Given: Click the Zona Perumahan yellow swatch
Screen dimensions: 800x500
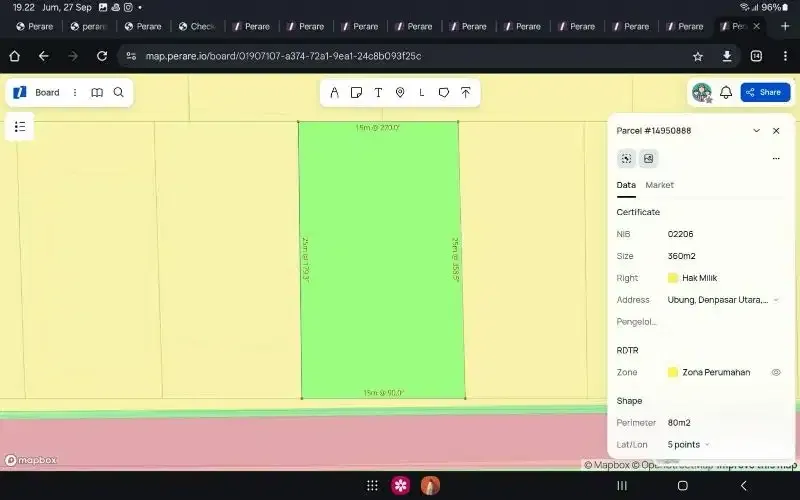Looking at the screenshot, I should [x=673, y=372].
